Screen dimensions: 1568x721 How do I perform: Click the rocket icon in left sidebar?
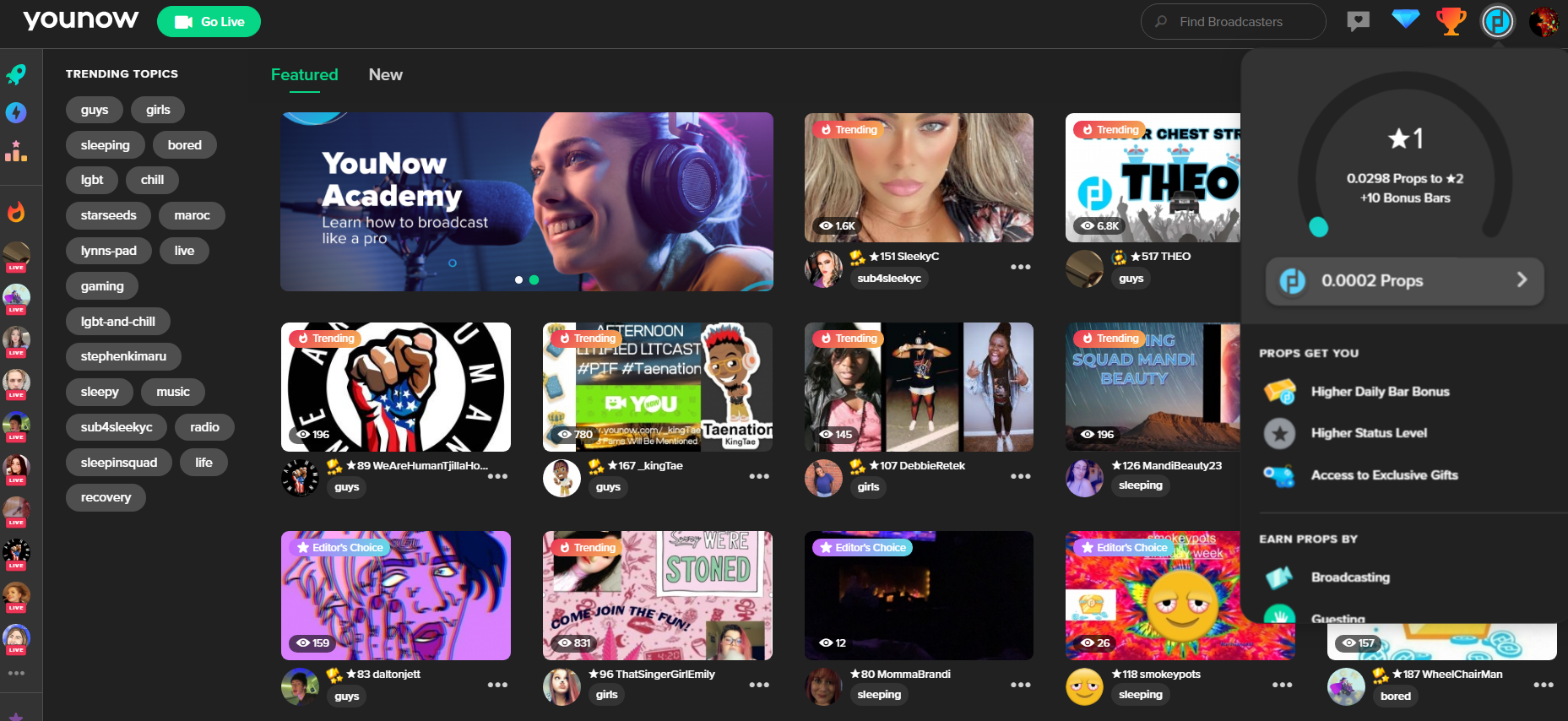point(16,74)
